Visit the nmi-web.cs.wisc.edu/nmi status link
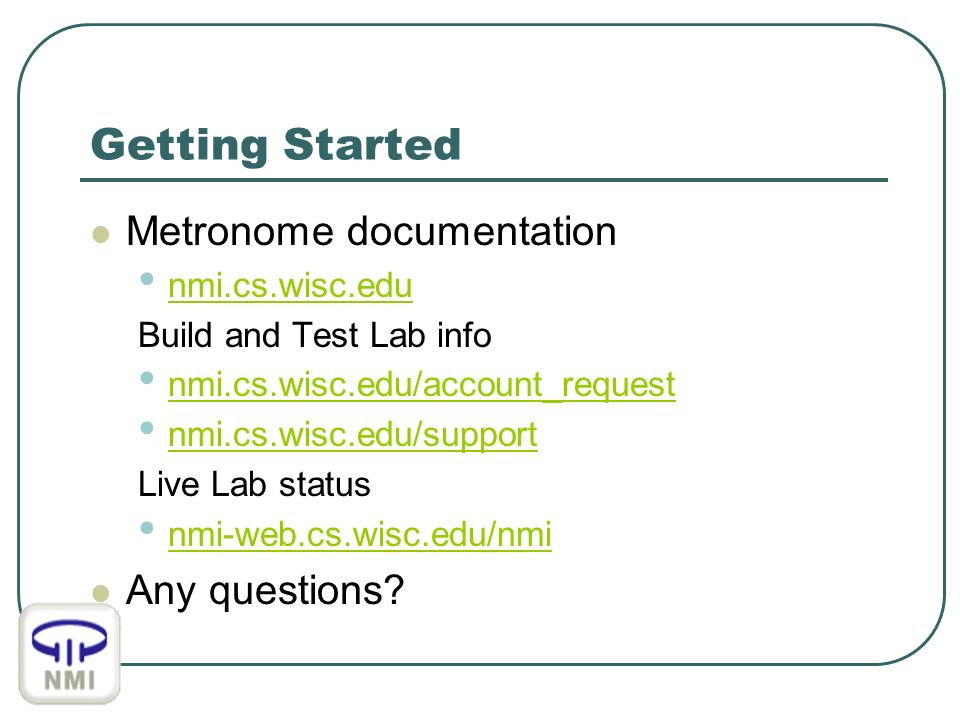Screen dimensions: 960x720 click(360, 534)
